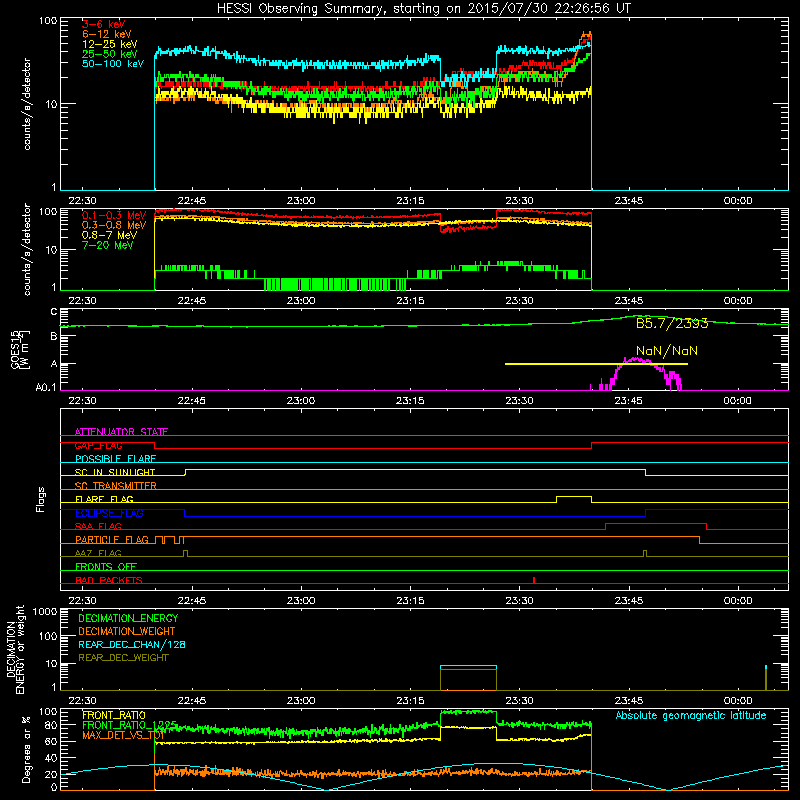
Task: Select the PARTICLE_FLAG label
Action: pos(112,539)
